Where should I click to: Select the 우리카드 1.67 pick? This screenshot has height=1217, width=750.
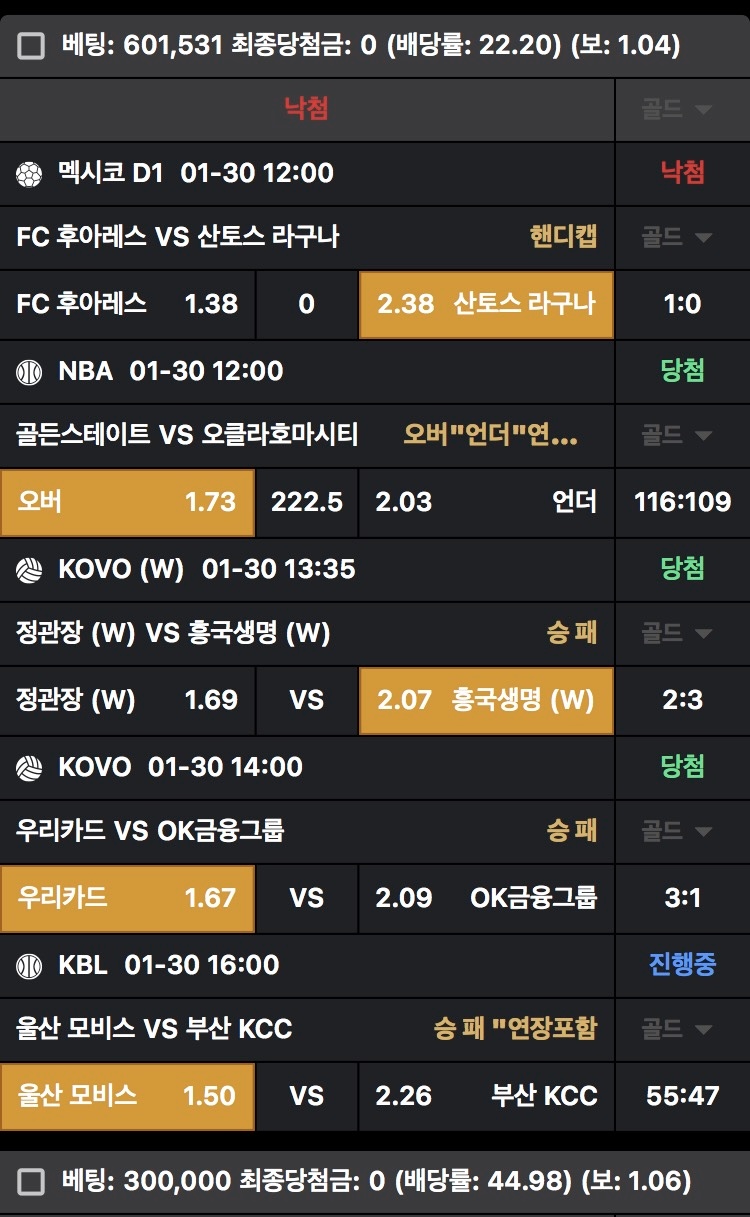click(x=127, y=897)
